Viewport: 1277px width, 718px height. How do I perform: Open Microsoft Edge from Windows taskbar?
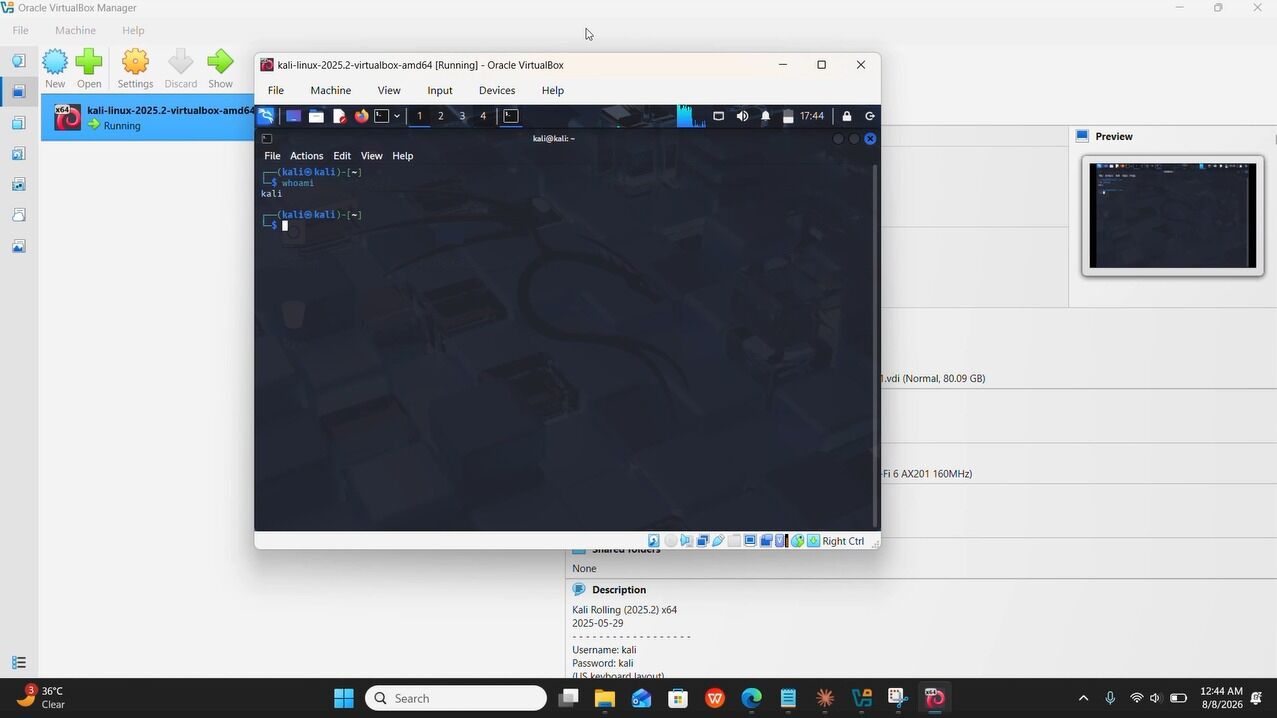tap(751, 698)
